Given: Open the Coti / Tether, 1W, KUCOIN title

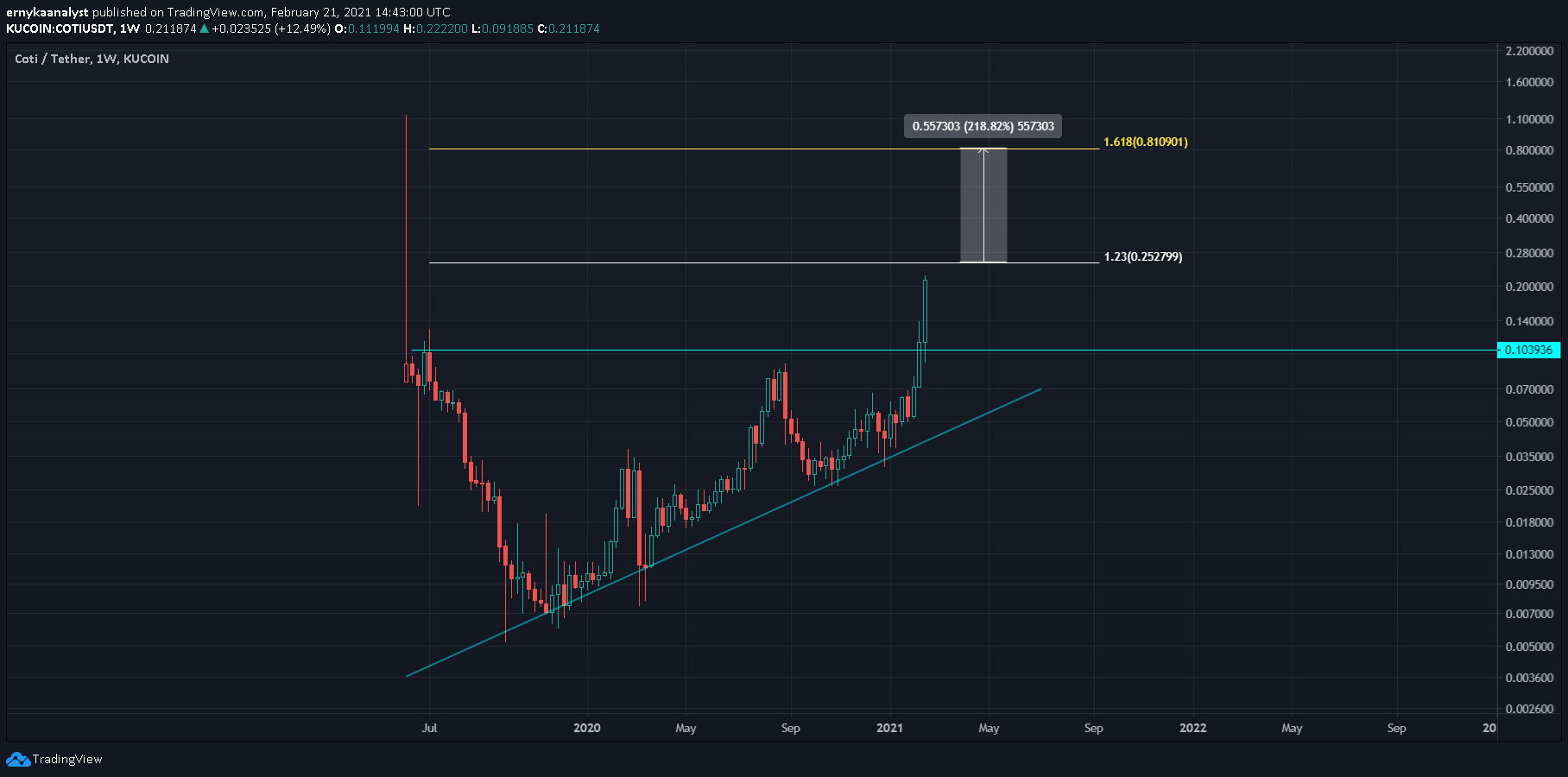Looking at the screenshot, I should coord(92,59).
